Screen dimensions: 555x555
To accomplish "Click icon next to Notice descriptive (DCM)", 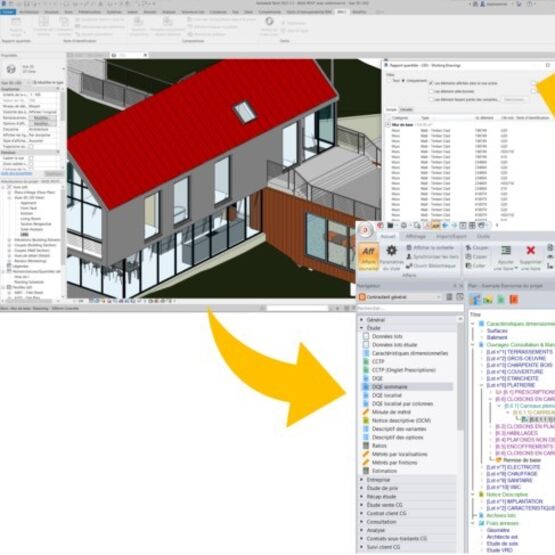I will [366, 420].
